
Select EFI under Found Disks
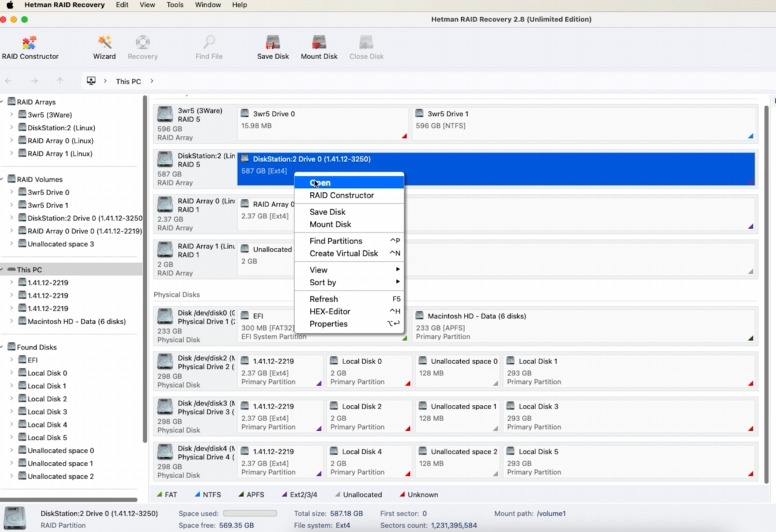click(32, 360)
